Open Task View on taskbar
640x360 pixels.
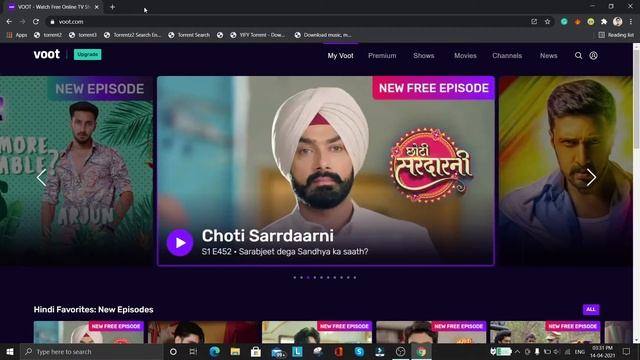(x=193, y=351)
